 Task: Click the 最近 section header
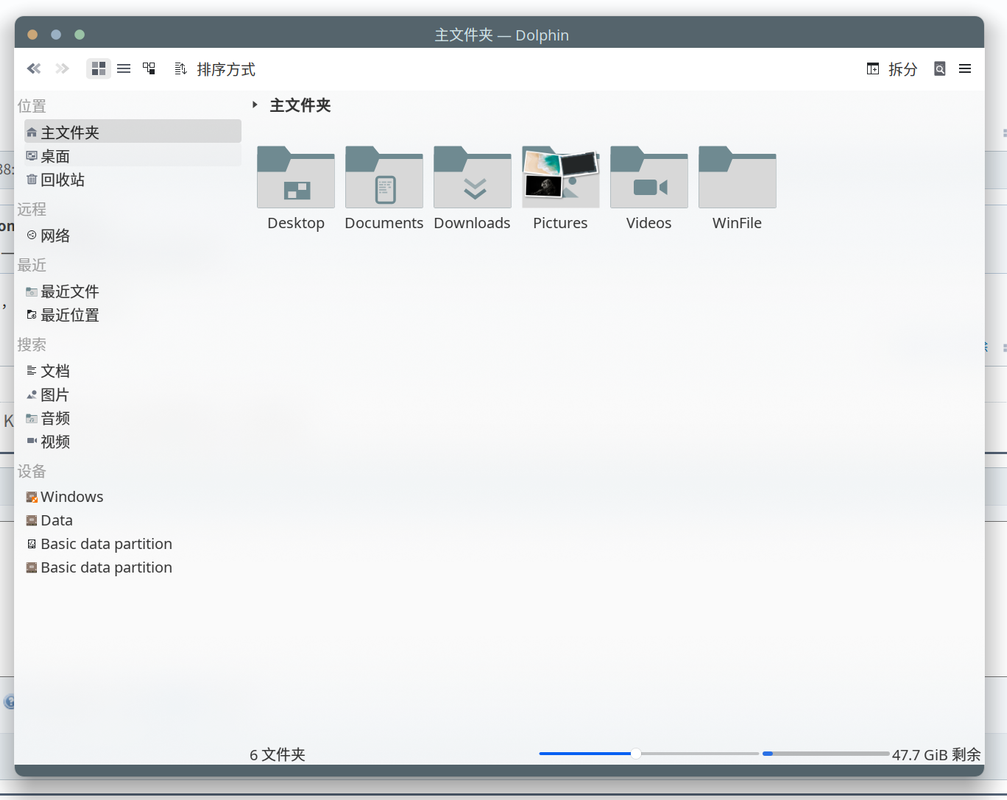pos(31,265)
